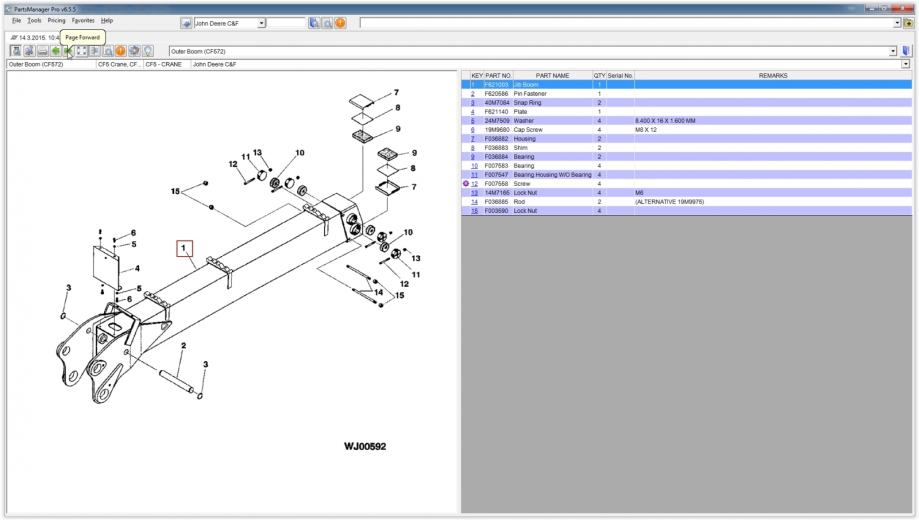Open key link 5 for Washer
This screenshot has width=919, height=520.
click(x=472, y=121)
